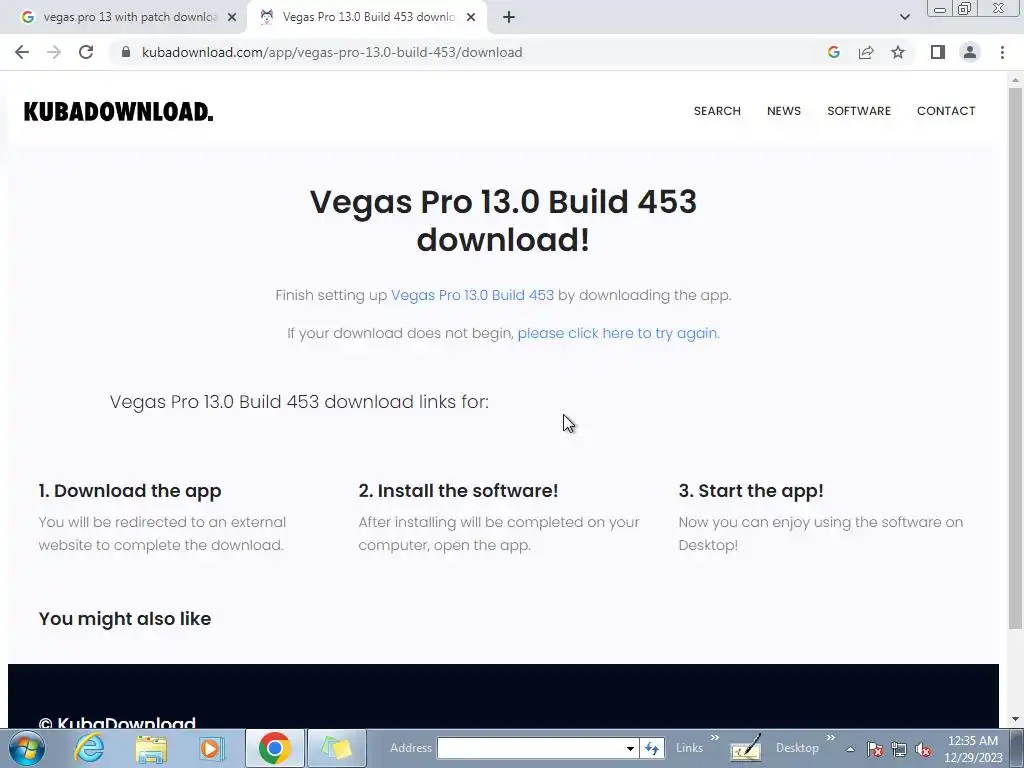
Task: Open a new browser tab
Action: click(509, 17)
